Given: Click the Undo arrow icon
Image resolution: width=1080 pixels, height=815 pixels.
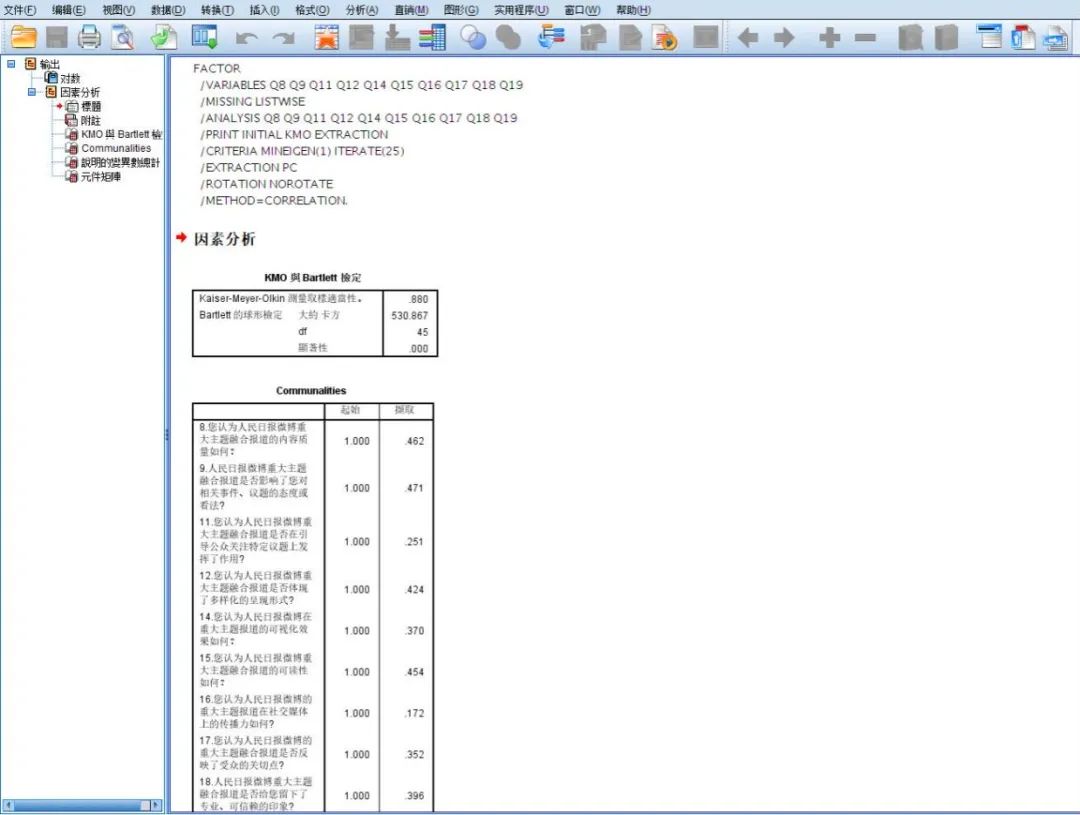Looking at the screenshot, I should tap(246, 38).
